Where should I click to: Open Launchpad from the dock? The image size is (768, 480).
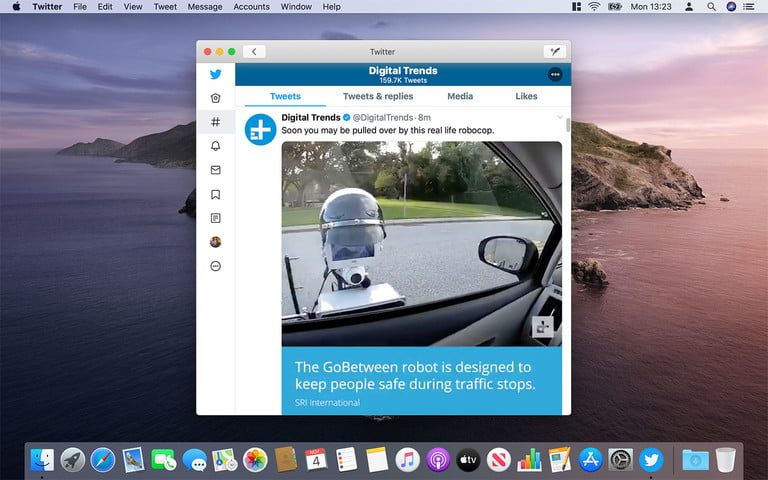coord(72,460)
